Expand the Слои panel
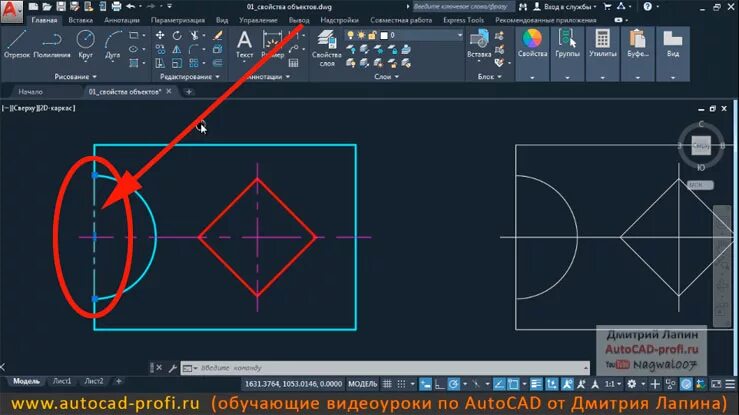 click(386, 76)
